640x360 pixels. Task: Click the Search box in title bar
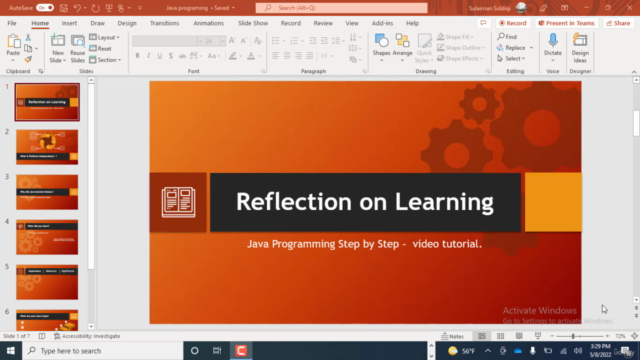click(341, 8)
